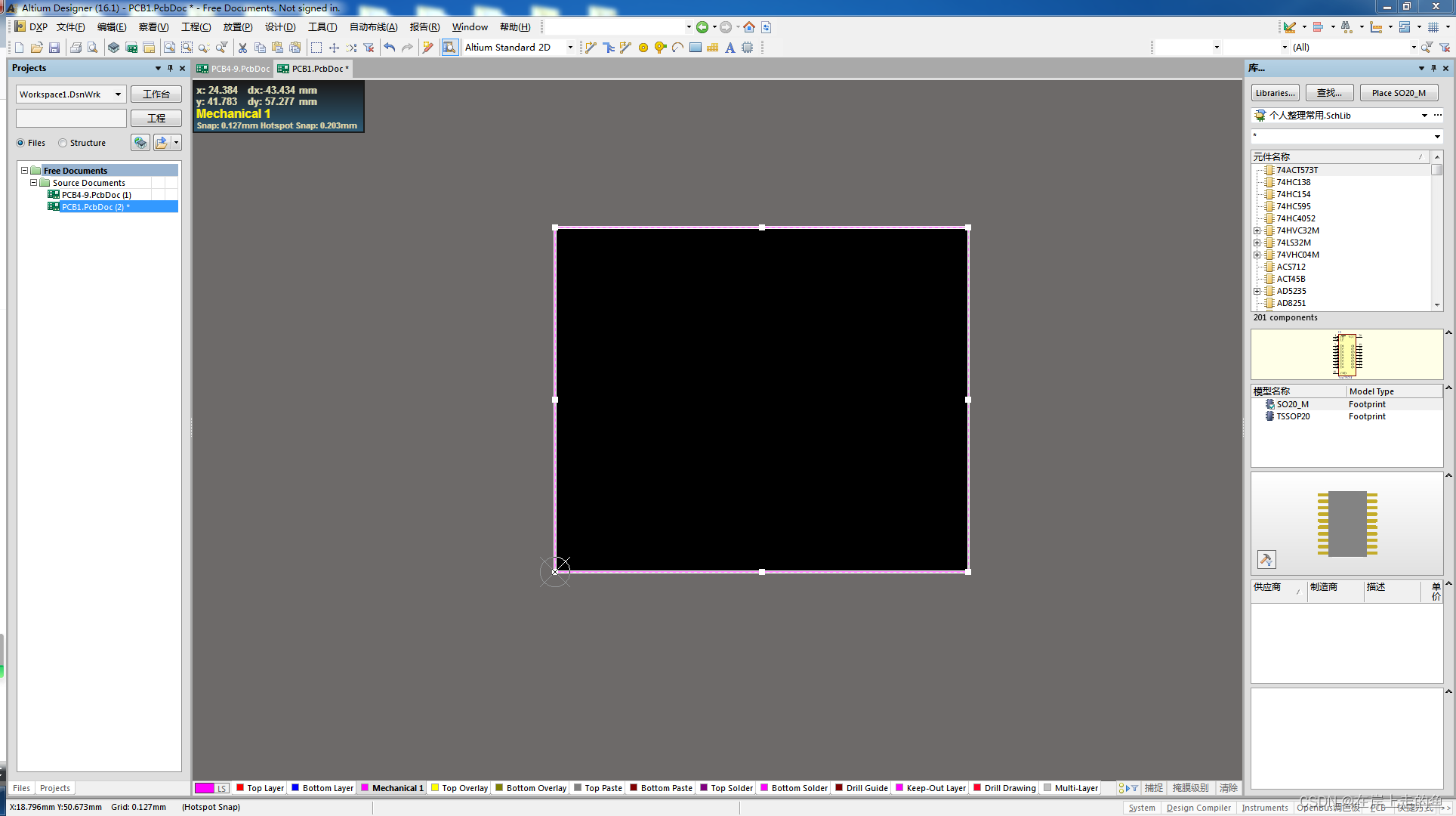Image resolution: width=1456 pixels, height=816 pixels.
Task: Open the 设计(D) menu
Action: [x=279, y=27]
